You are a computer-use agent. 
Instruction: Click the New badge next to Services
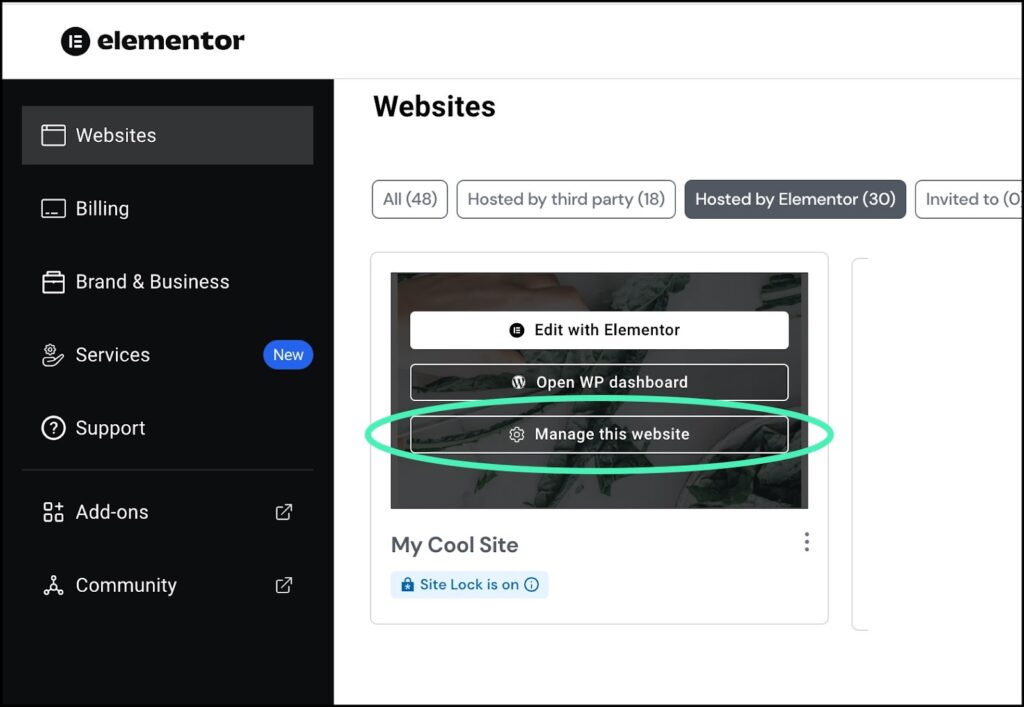[288, 354]
